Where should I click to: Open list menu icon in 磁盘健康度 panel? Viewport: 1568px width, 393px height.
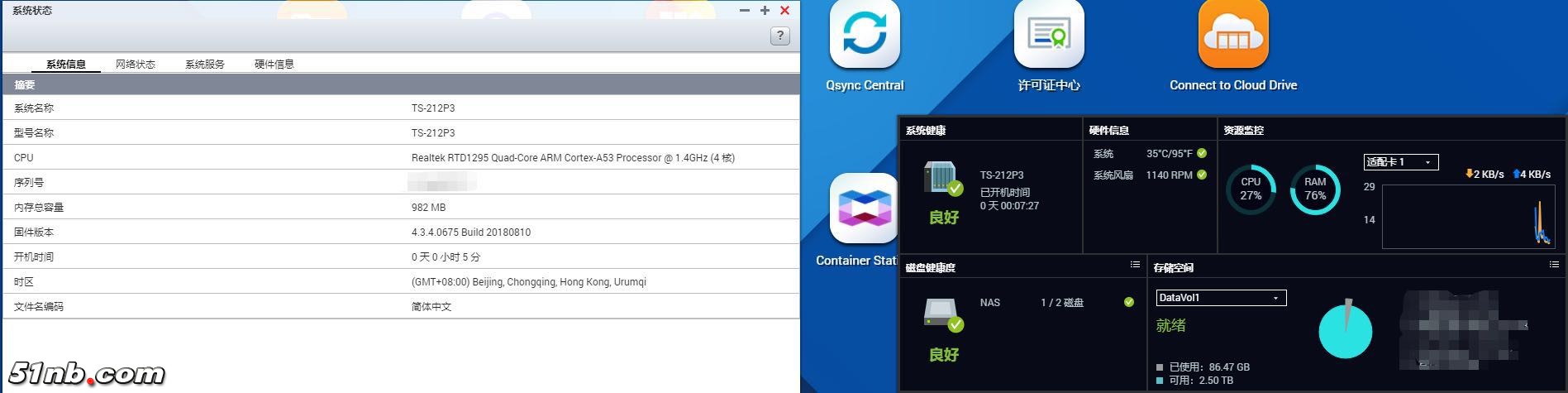tap(1135, 265)
